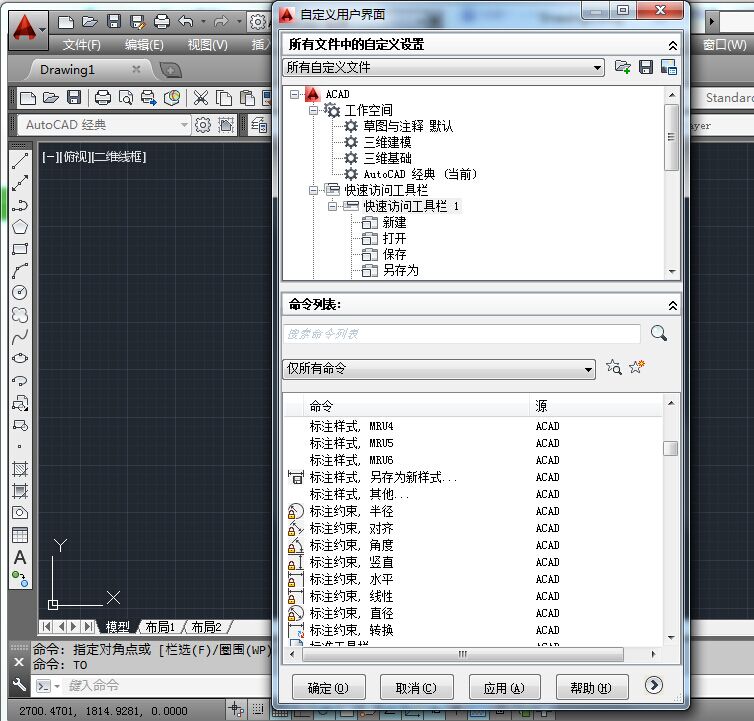Select the AutoCAD 经典 (当前) workspace
Viewport: 754px width, 721px height.
pos(420,174)
